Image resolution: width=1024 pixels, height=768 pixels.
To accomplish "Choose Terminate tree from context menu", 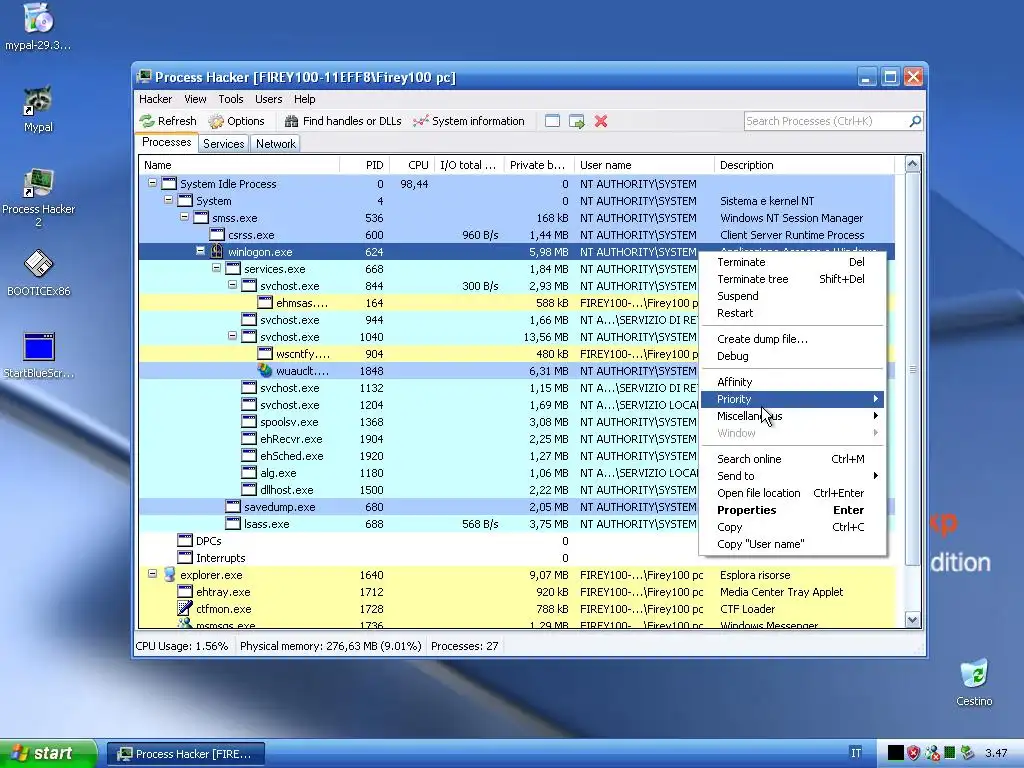I will (x=792, y=279).
